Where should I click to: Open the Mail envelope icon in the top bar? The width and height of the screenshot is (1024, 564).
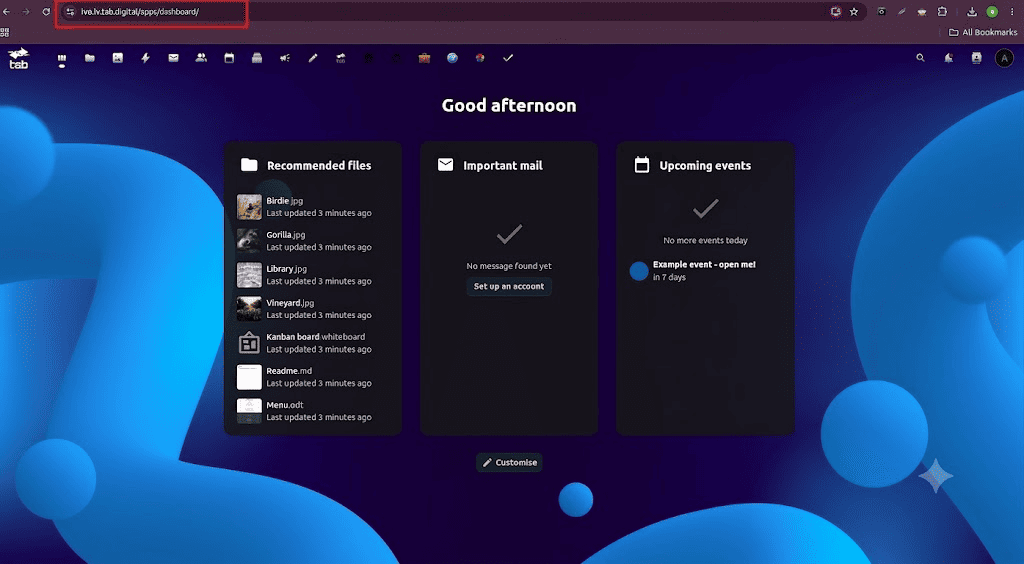click(173, 58)
